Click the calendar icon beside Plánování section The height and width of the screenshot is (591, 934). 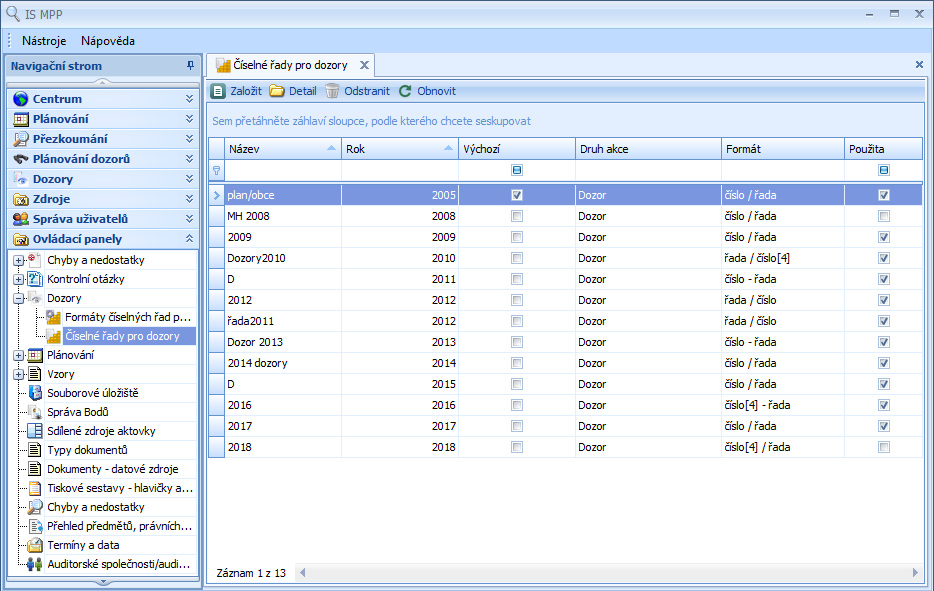pyautogui.click(x=21, y=119)
